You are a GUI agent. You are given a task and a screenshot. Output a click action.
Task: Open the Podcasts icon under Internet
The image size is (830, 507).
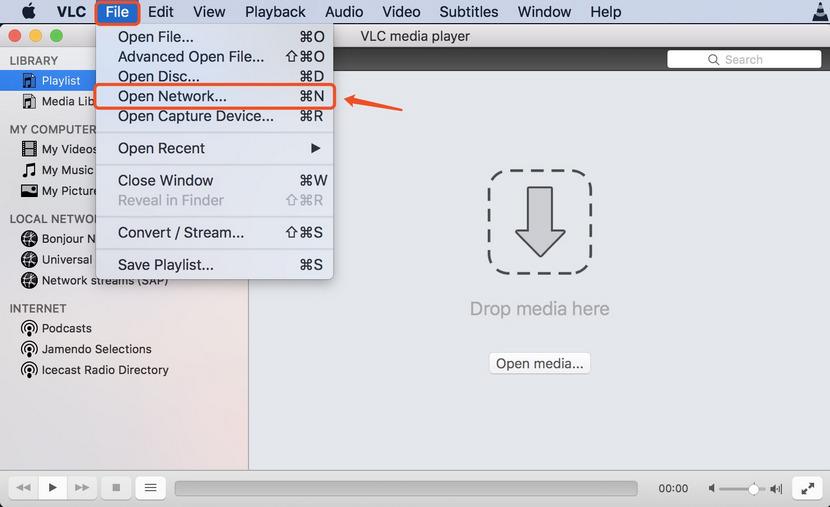click(29, 328)
